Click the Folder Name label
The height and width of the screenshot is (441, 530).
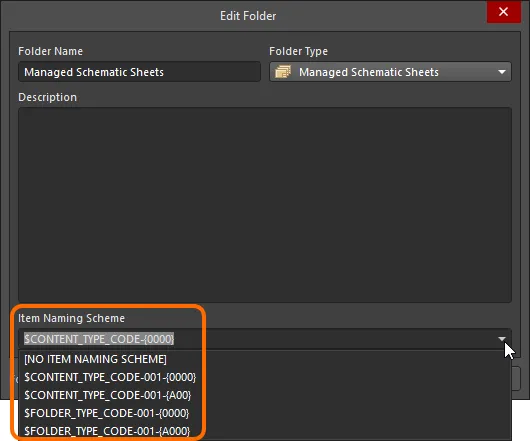(x=50, y=51)
